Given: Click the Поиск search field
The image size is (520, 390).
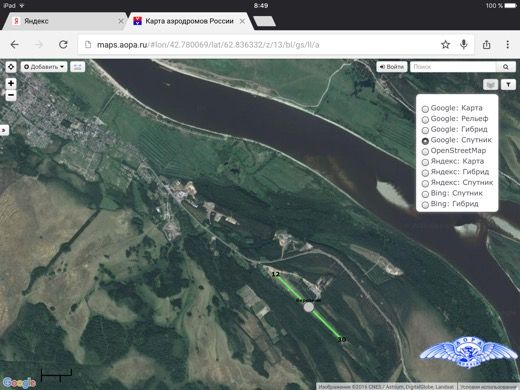Looking at the screenshot, I should pyautogui.click(x=453, y=67).
